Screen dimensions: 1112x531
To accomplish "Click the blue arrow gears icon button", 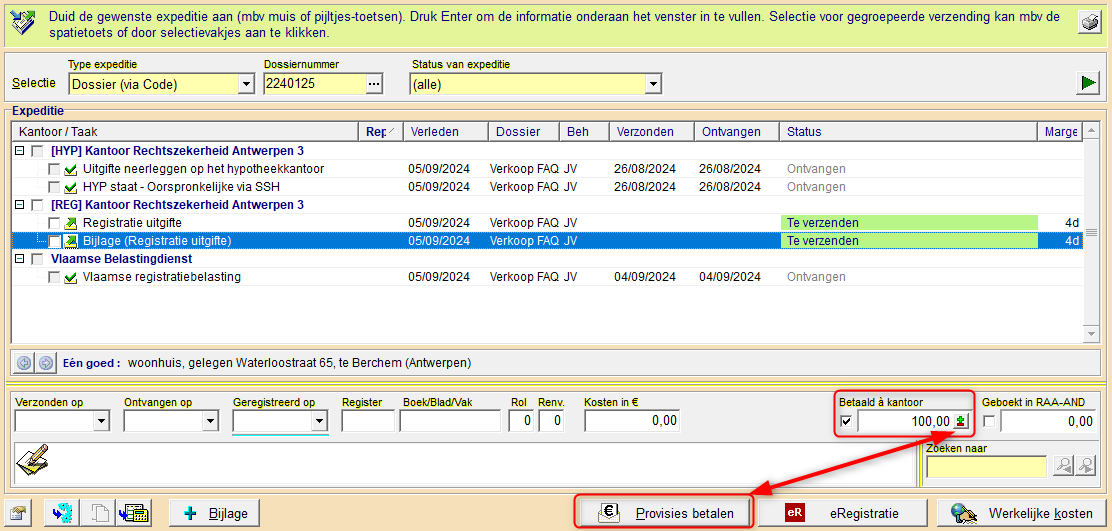I will pyautogui.click(x=62, y=513).
